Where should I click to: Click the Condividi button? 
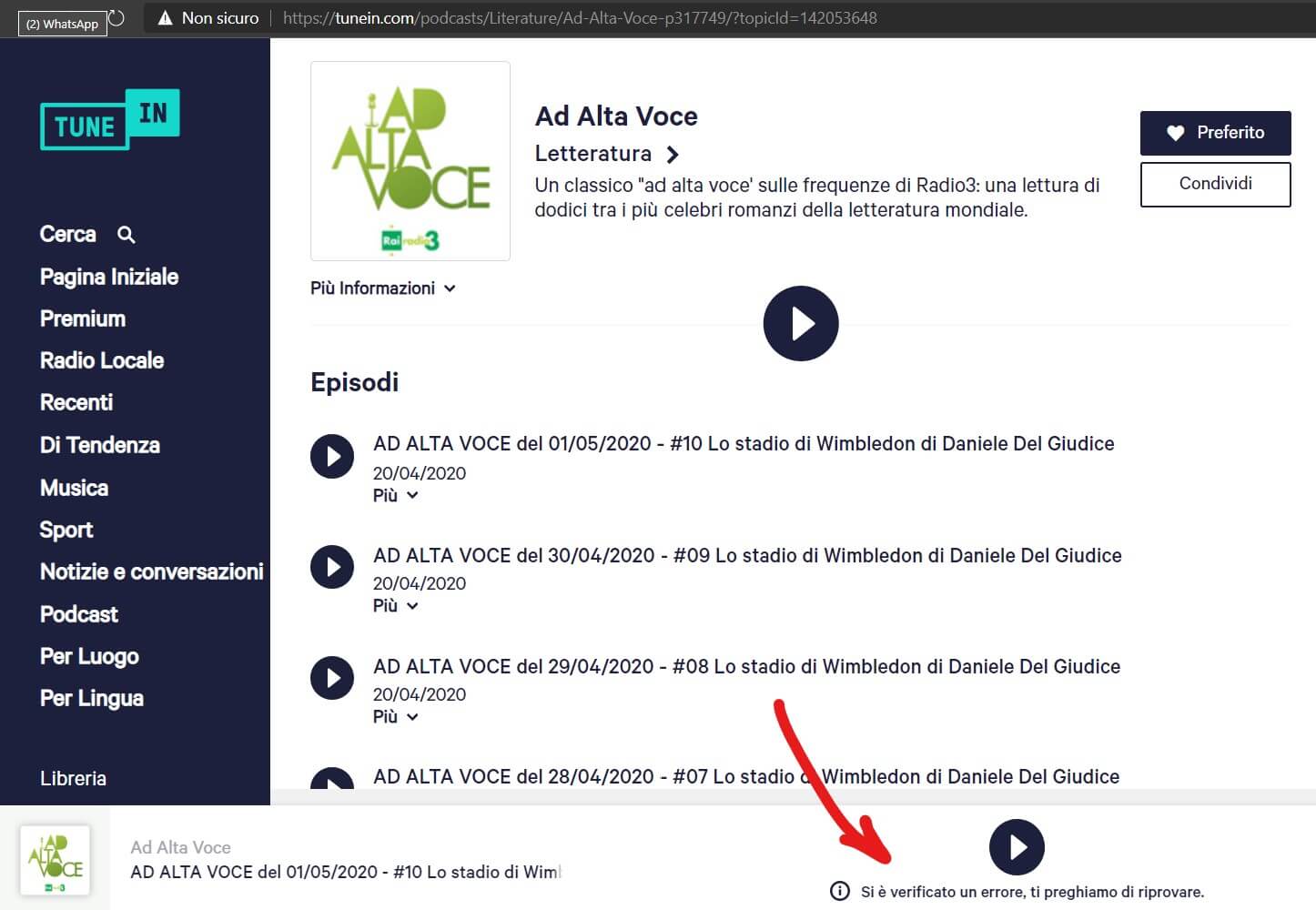[x=1215, y=184]
